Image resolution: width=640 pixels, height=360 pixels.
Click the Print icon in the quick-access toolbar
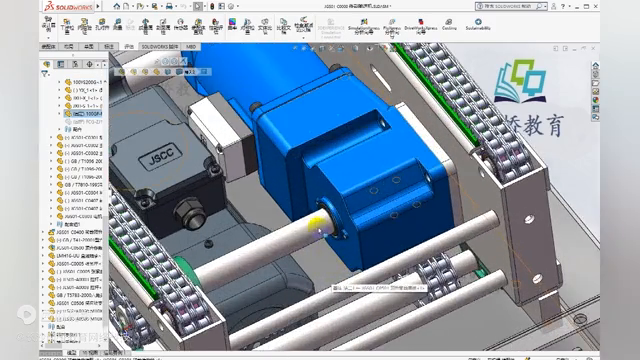[169, 6]
